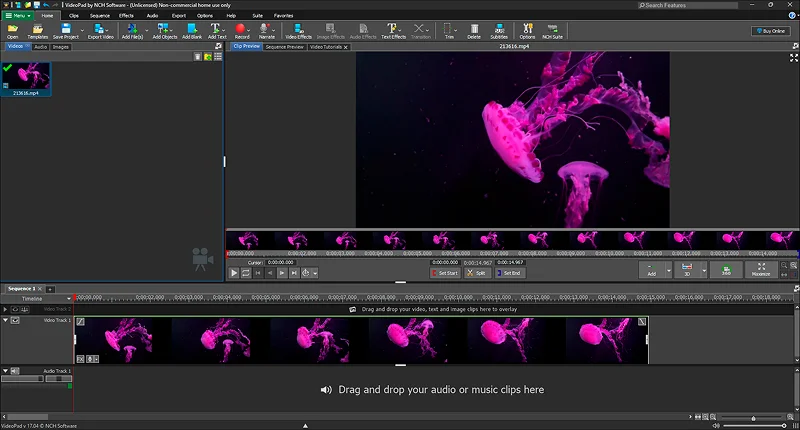Insert a blank clip with Add Blank

tap(192, 31)
